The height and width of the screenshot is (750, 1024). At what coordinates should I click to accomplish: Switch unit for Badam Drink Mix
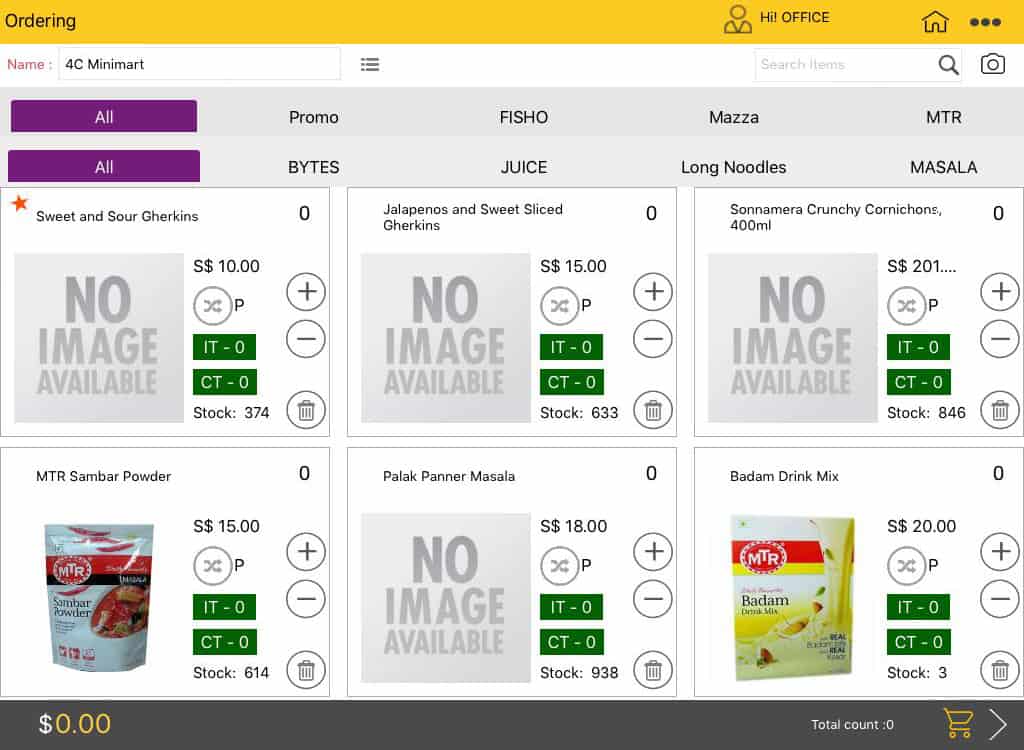click(x=906, y=566)
